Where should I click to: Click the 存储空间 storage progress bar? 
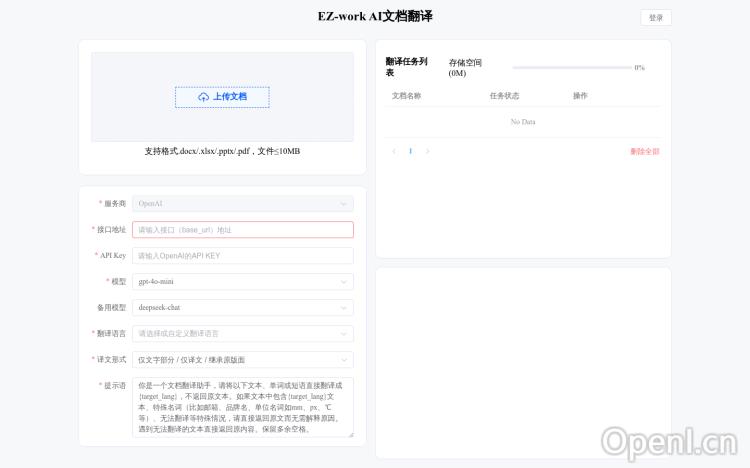click(x=571, y=68)
